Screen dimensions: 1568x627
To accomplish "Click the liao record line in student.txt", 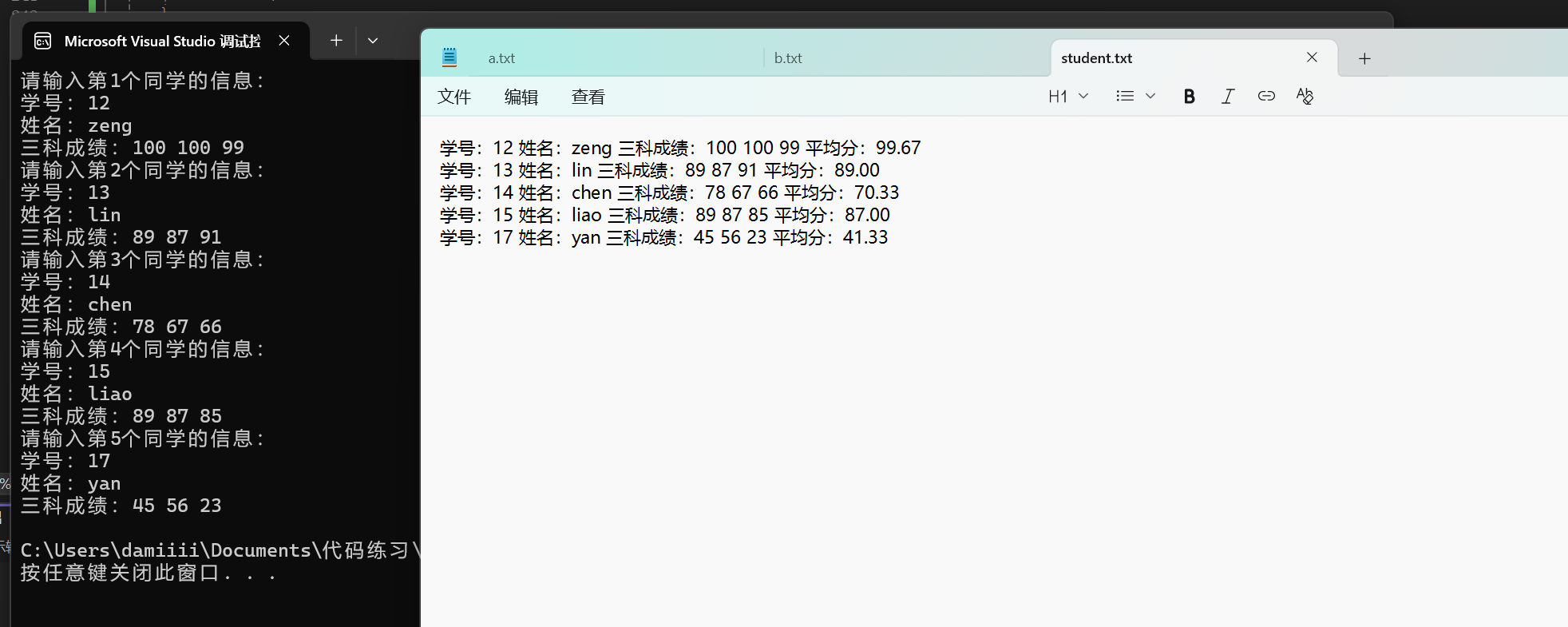I will pyautogui.click(x=664, y=215).
